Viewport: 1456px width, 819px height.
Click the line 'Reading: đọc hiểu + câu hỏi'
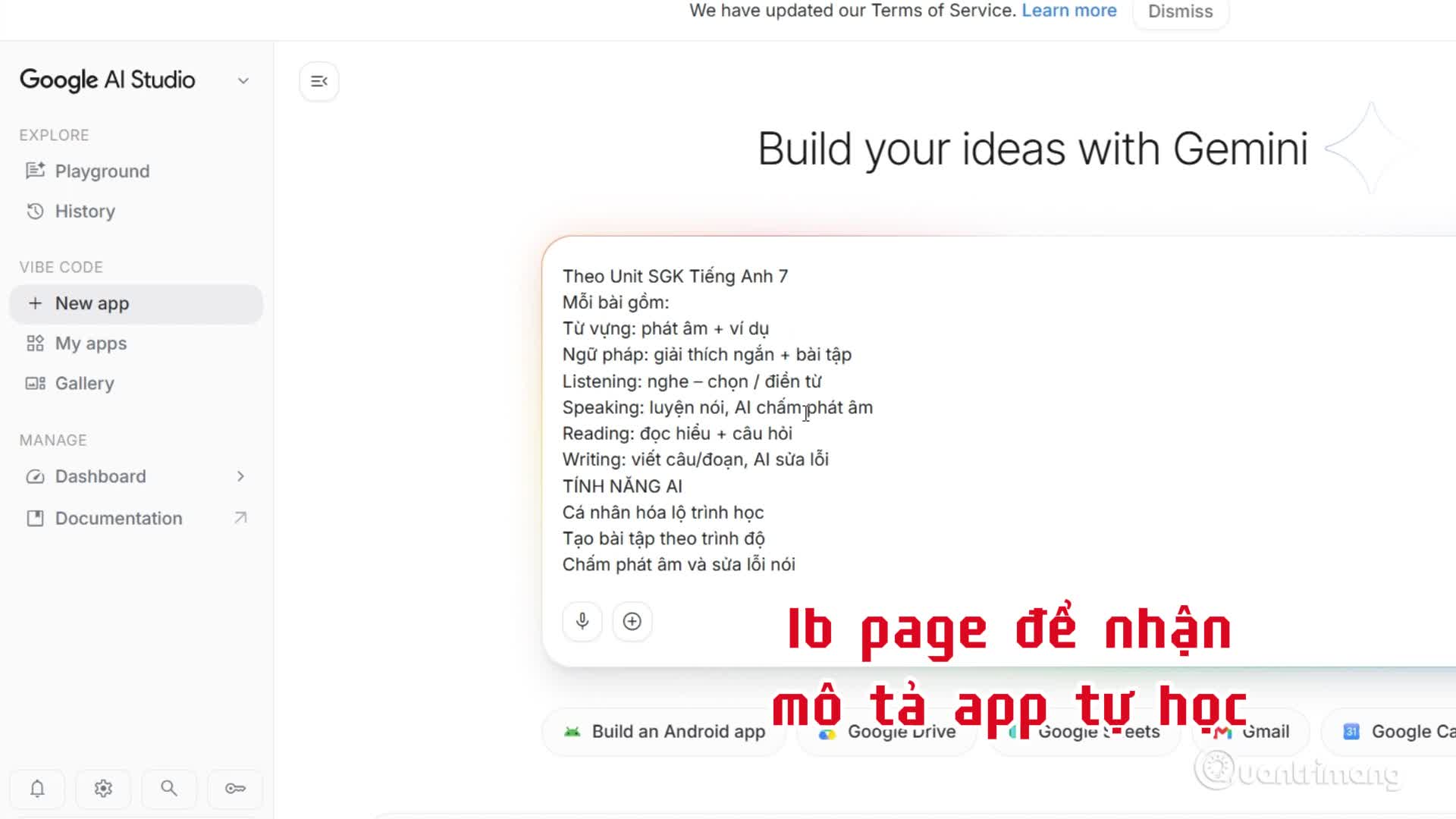click(677, 434)
